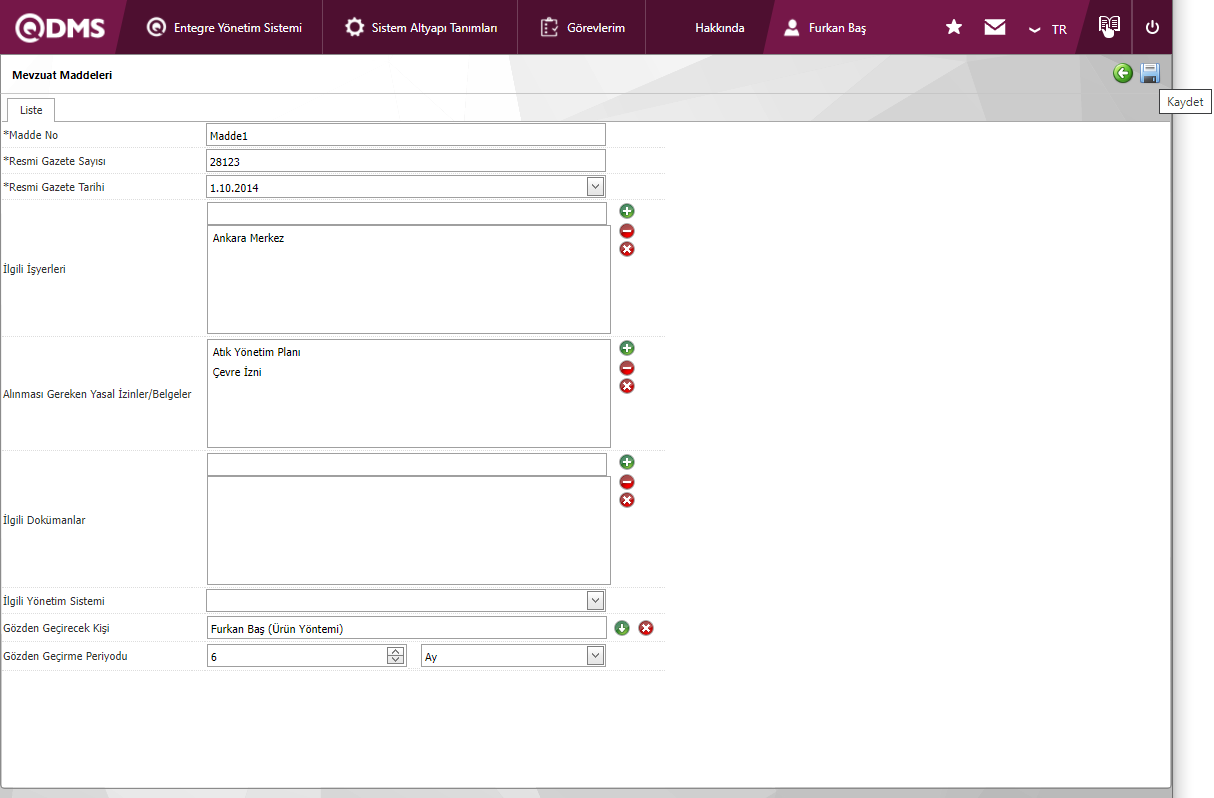Open the favorites star icon
The width and height of the screenshot is (1214, 798).
[954, 27]
